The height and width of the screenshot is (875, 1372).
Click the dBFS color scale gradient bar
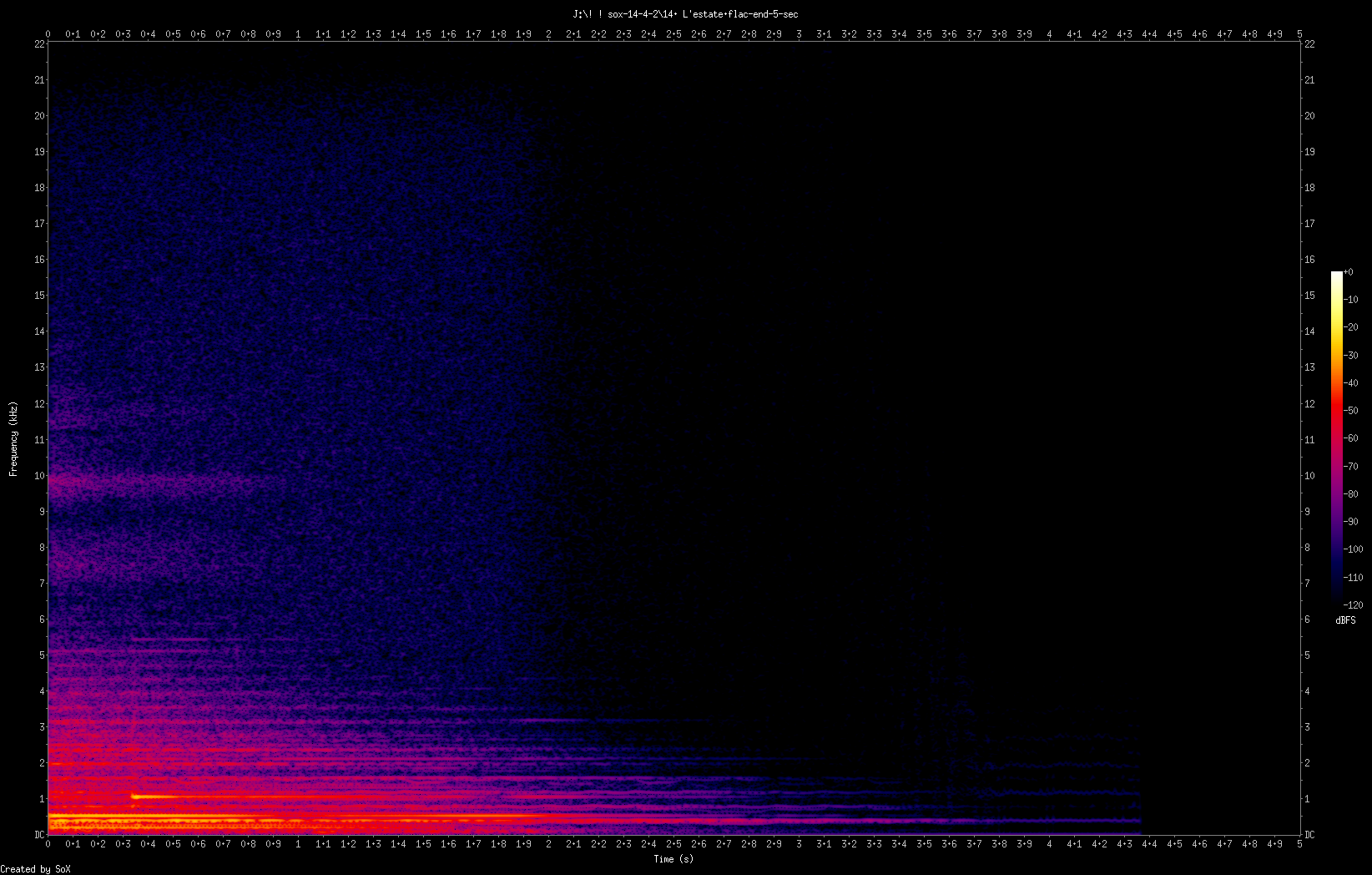click(1337, 438)
